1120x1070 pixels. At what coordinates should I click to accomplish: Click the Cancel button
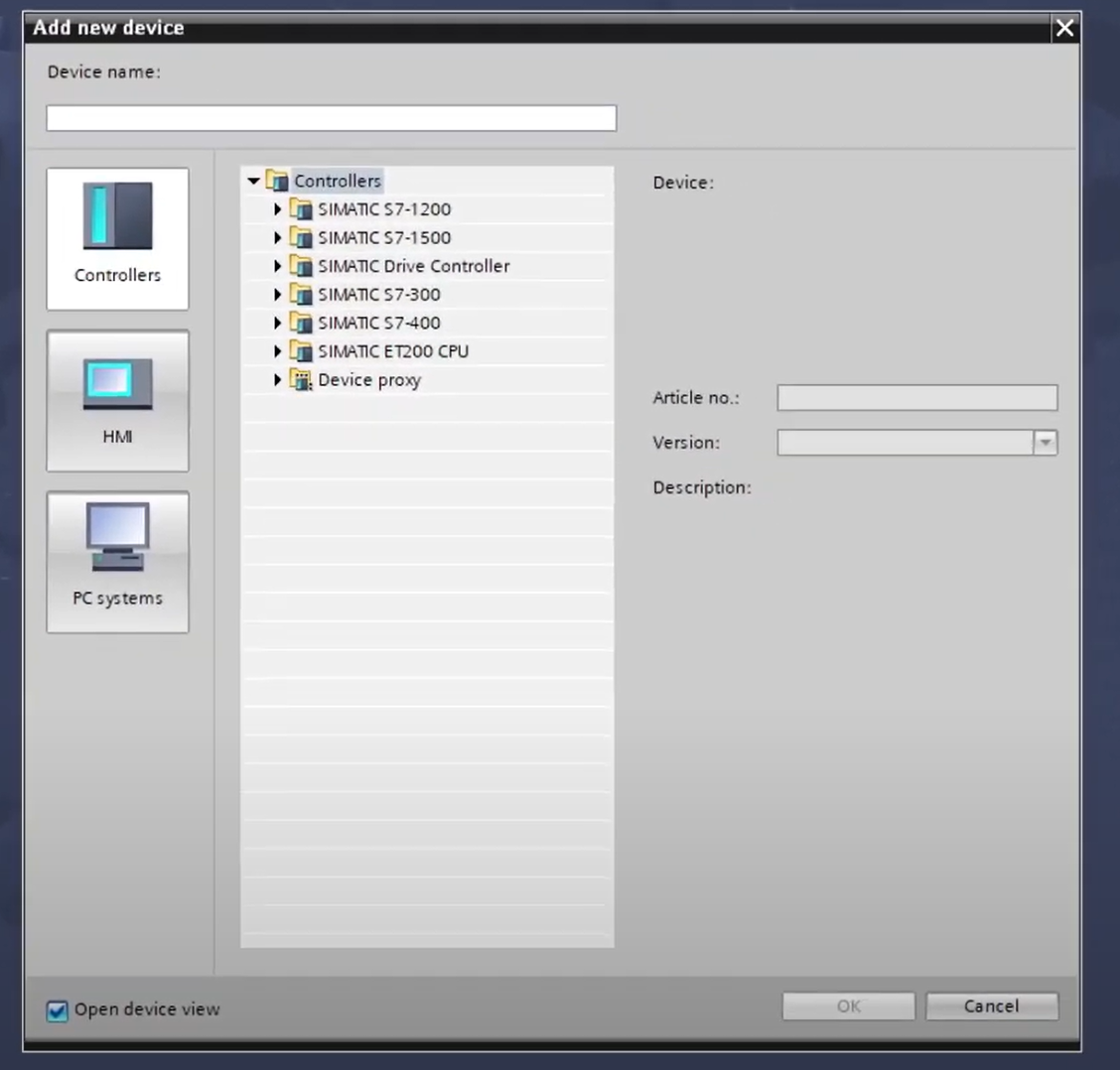pos(992,1006)
